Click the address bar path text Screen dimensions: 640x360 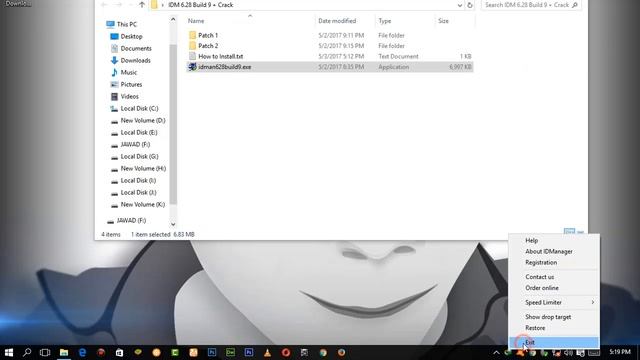click(201, 5)
